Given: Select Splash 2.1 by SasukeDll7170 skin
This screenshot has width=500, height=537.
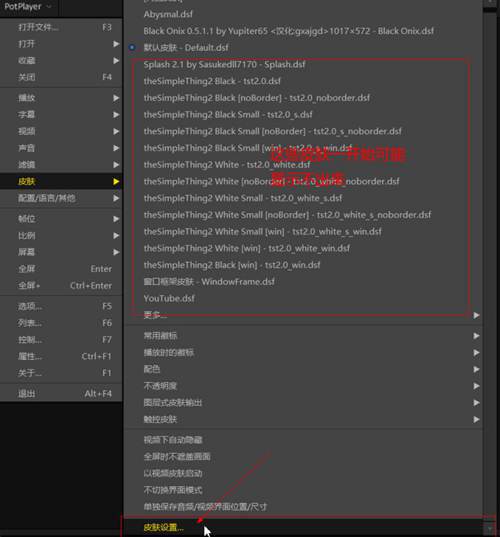Looking at the screenshot, I should click(x=303, y=64).
